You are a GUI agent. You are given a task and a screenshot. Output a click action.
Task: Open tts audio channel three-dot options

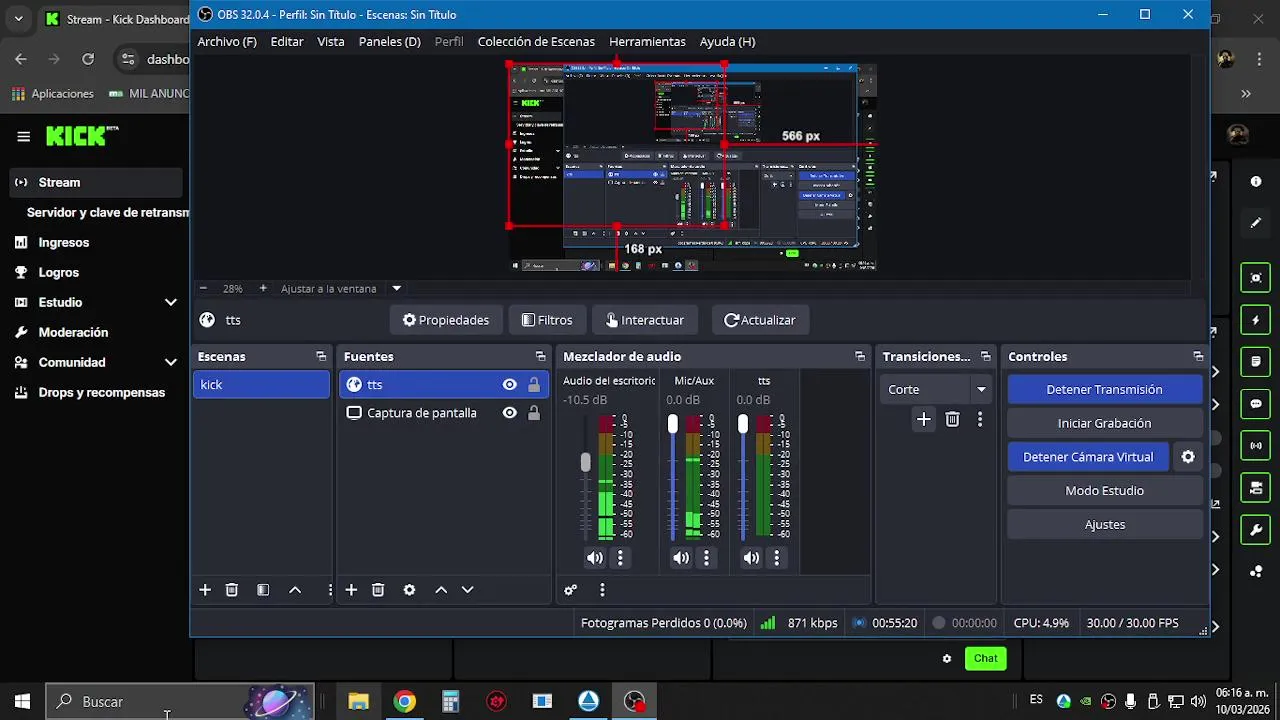click(x=776, y=558)
